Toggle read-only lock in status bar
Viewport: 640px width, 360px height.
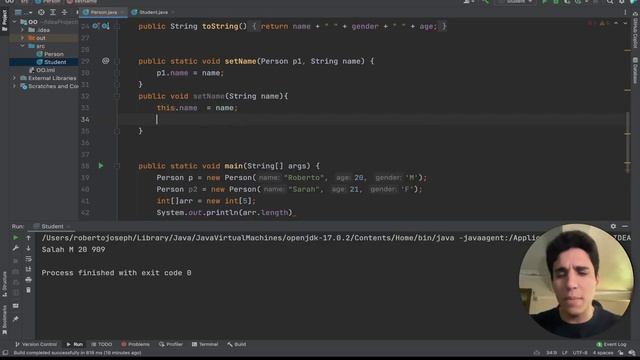620,353
